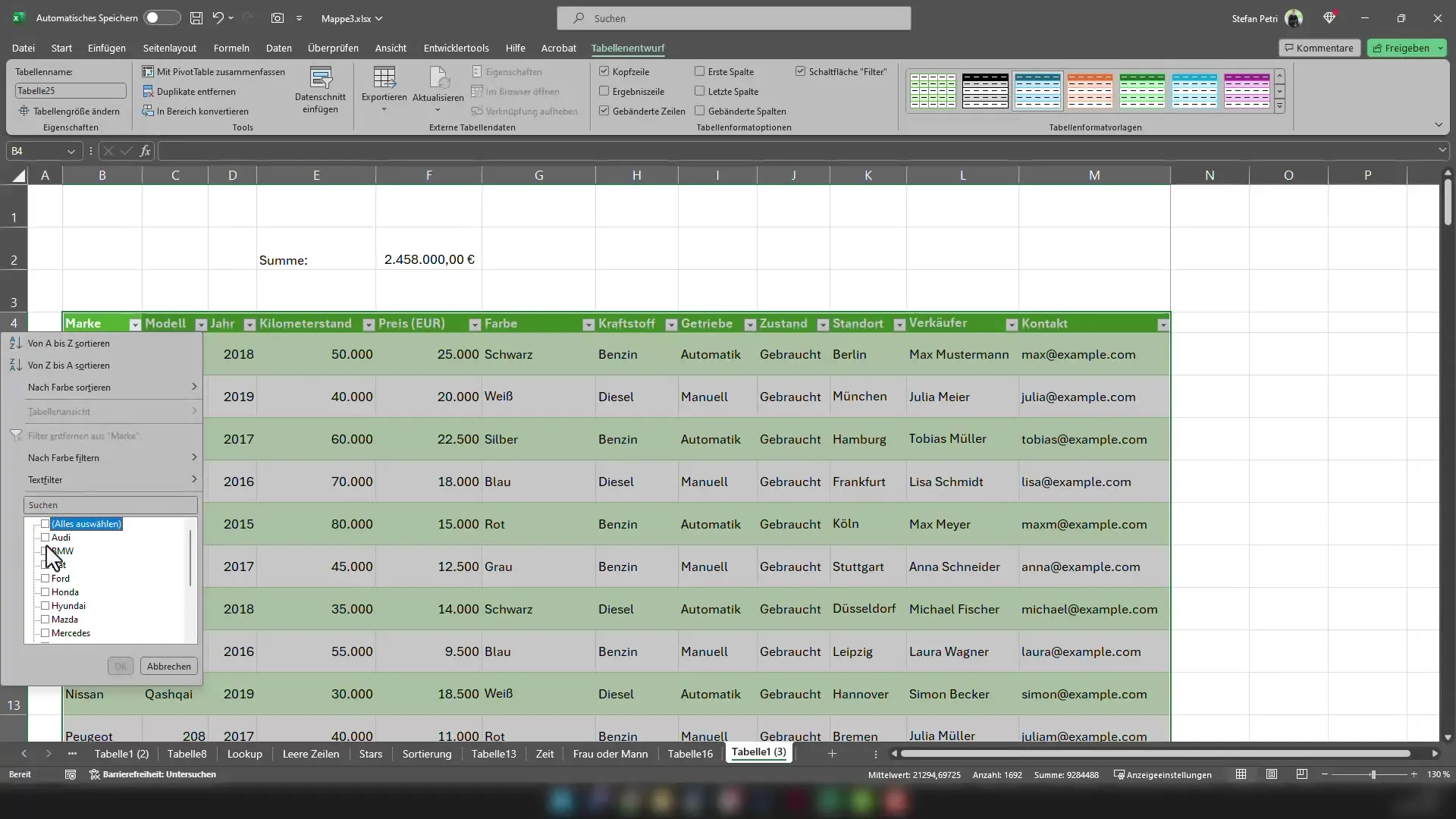
Task: Switch to the Lookup sheet tab
Action: [245, 753]
